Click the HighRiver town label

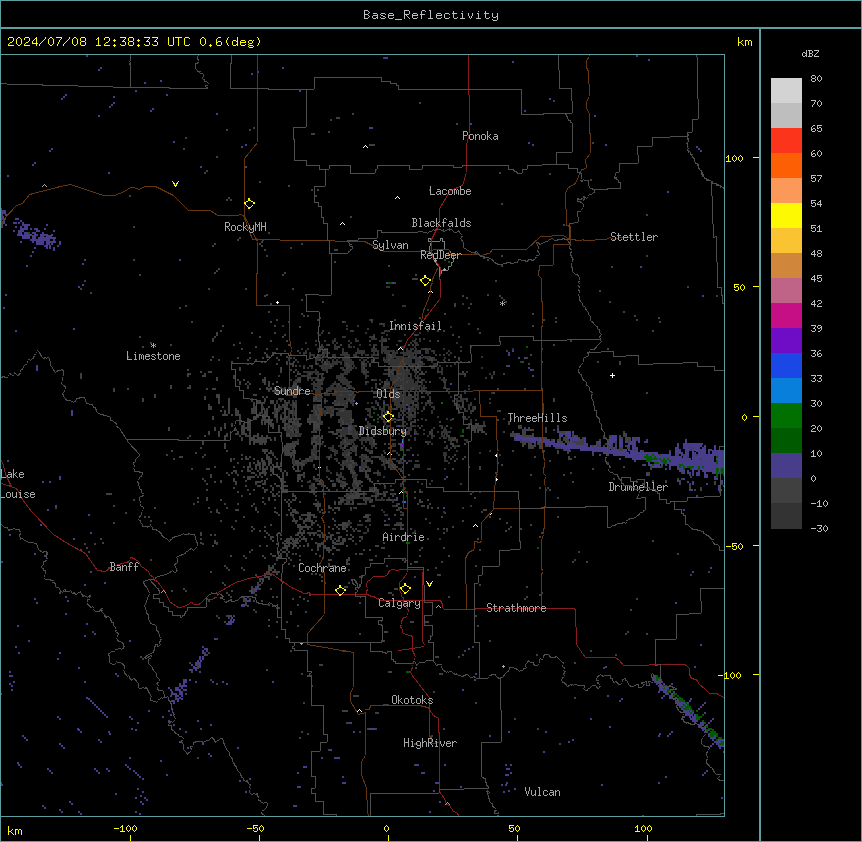[430, 743]
